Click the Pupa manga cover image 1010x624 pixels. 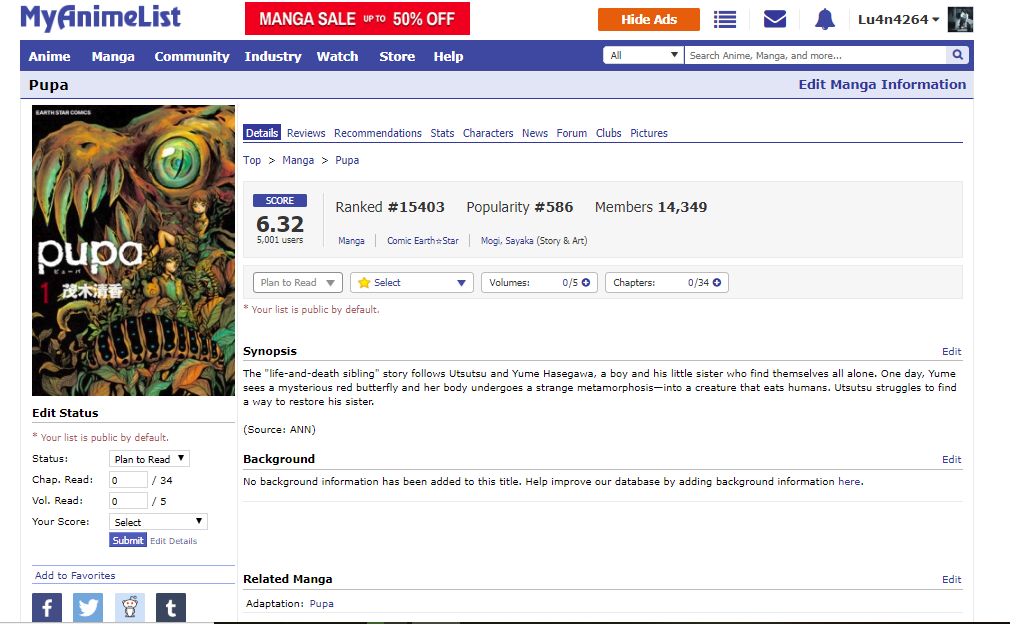133,250
